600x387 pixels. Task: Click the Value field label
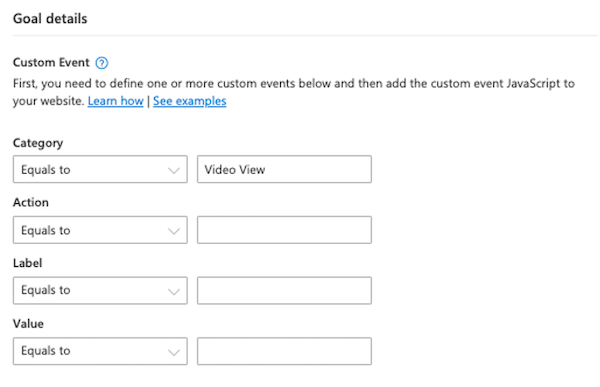[28, 324]
